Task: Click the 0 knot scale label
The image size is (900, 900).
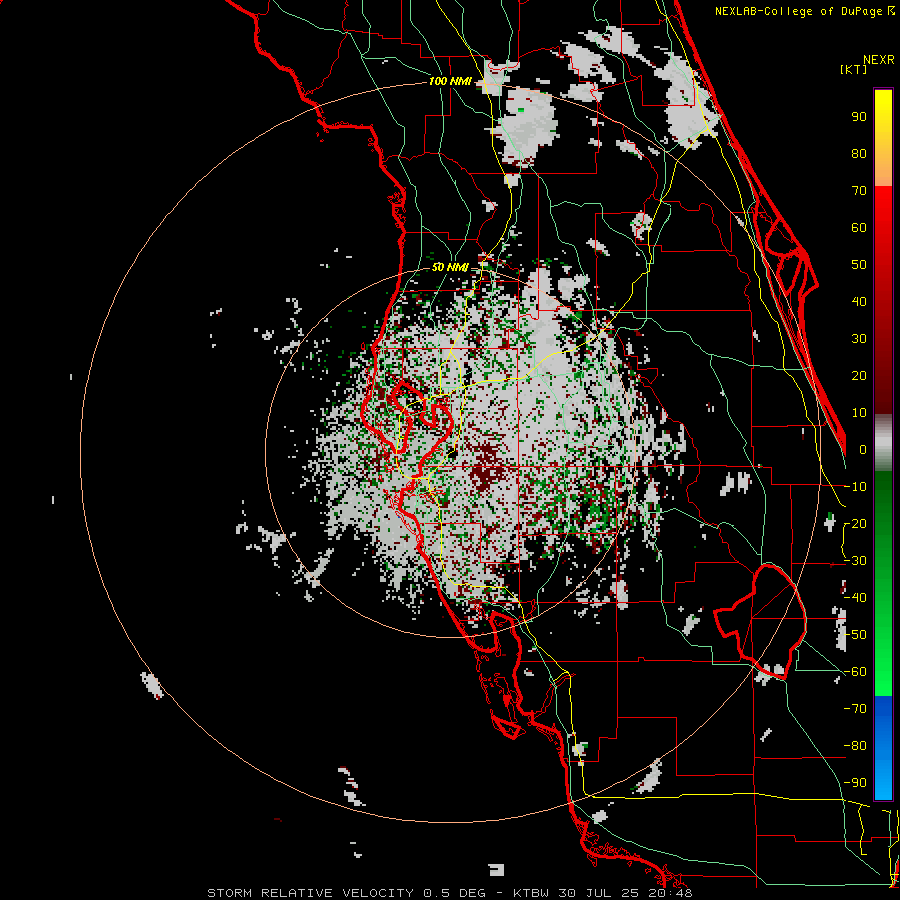Action: point(863,450)
